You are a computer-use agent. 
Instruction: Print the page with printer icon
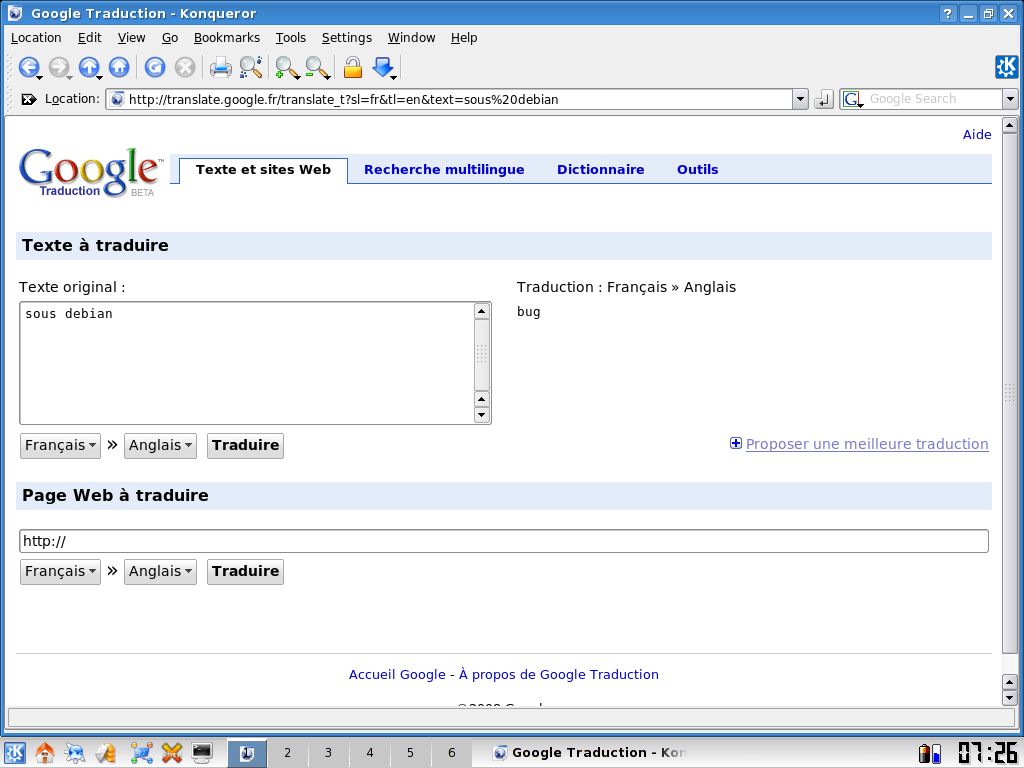(220, 67)
